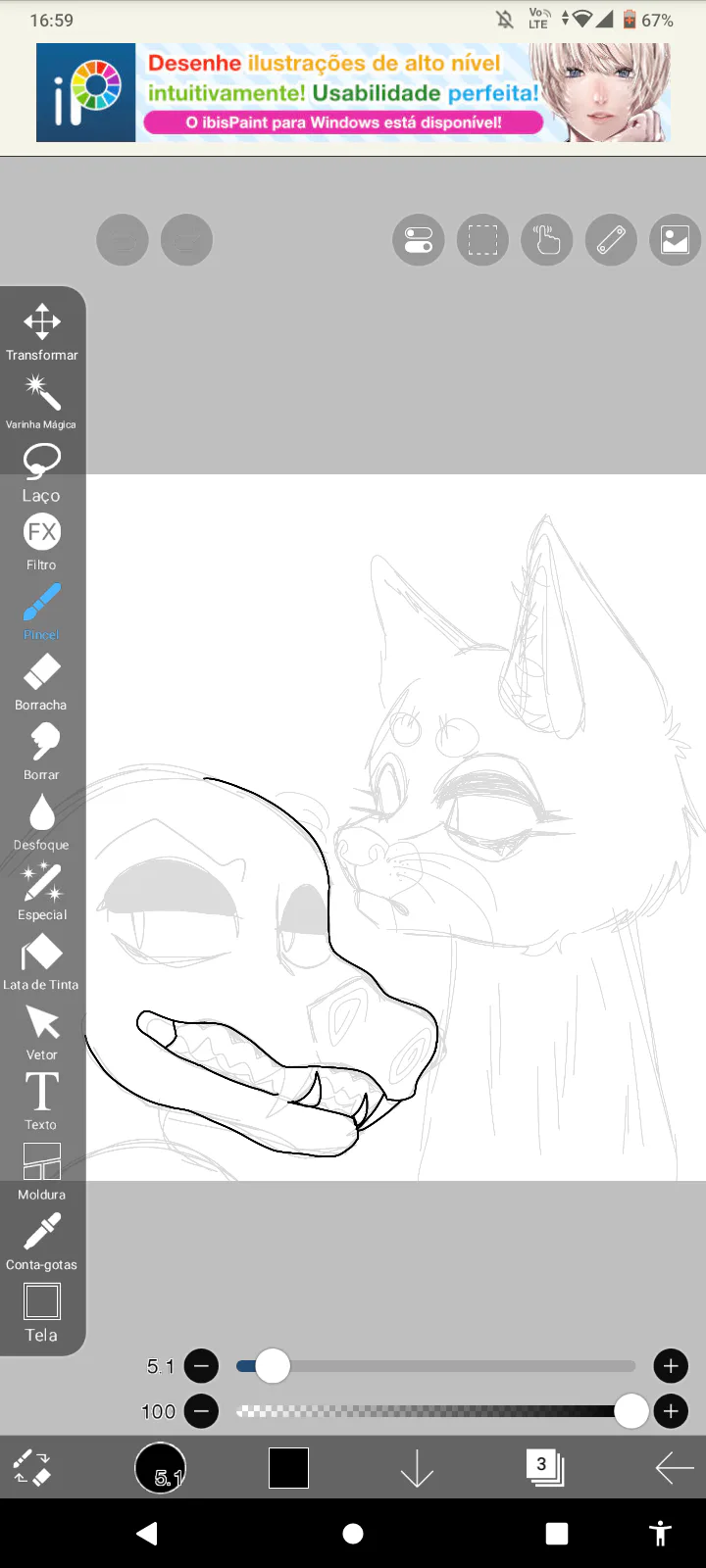706x1568 pixels.
Task: Open the selection area tool
Action: point(482,239)
